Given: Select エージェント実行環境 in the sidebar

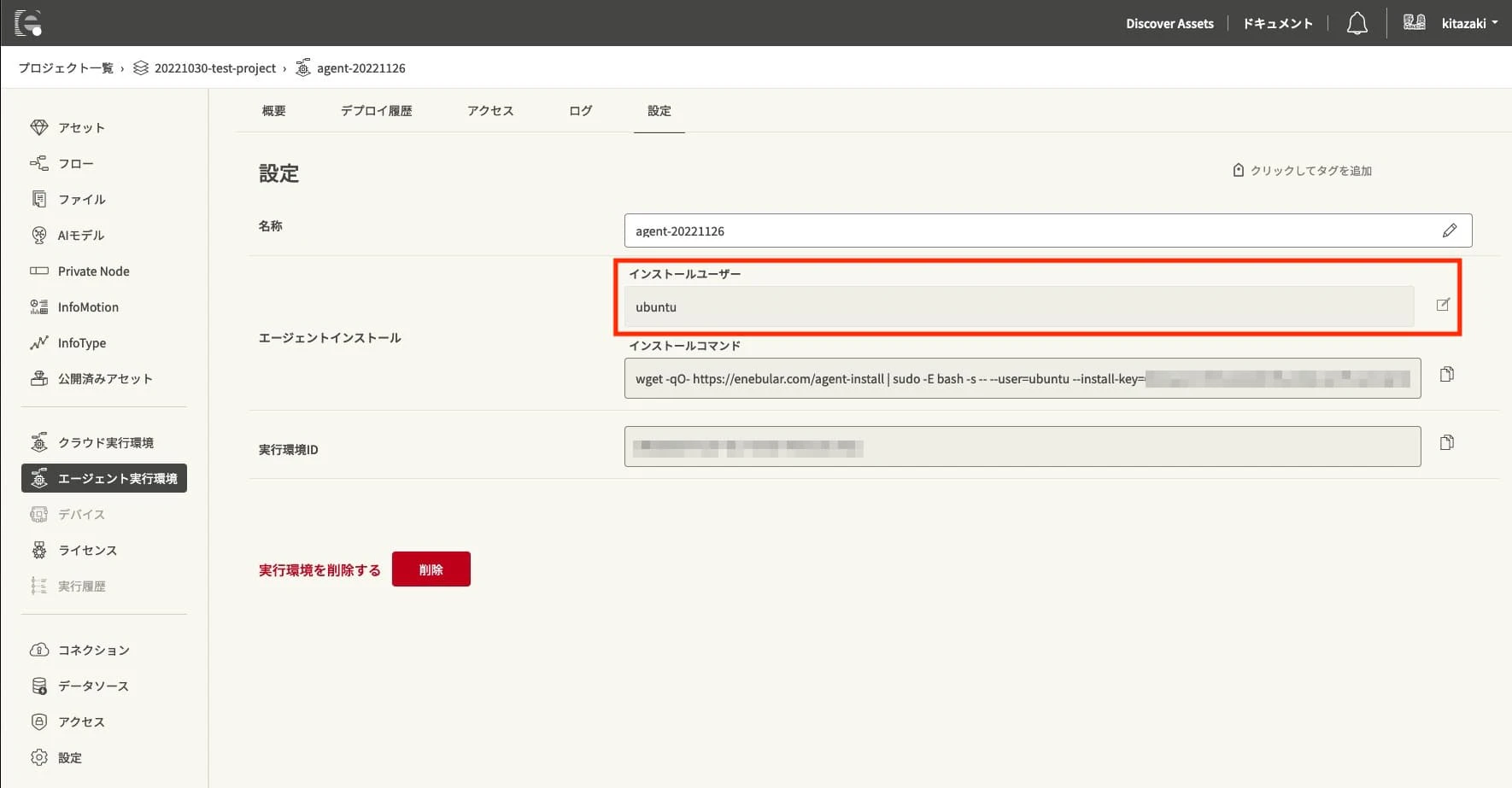Looking at the screenshot, I should [x=104, y=478].
